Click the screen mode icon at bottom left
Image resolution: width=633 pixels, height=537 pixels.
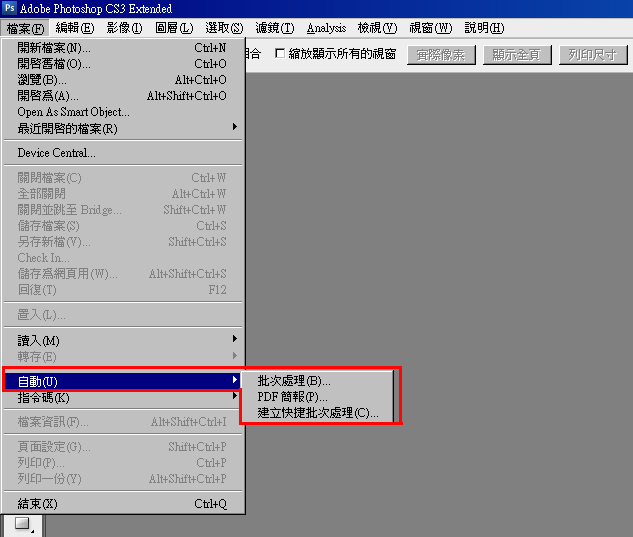click(22, 524)
